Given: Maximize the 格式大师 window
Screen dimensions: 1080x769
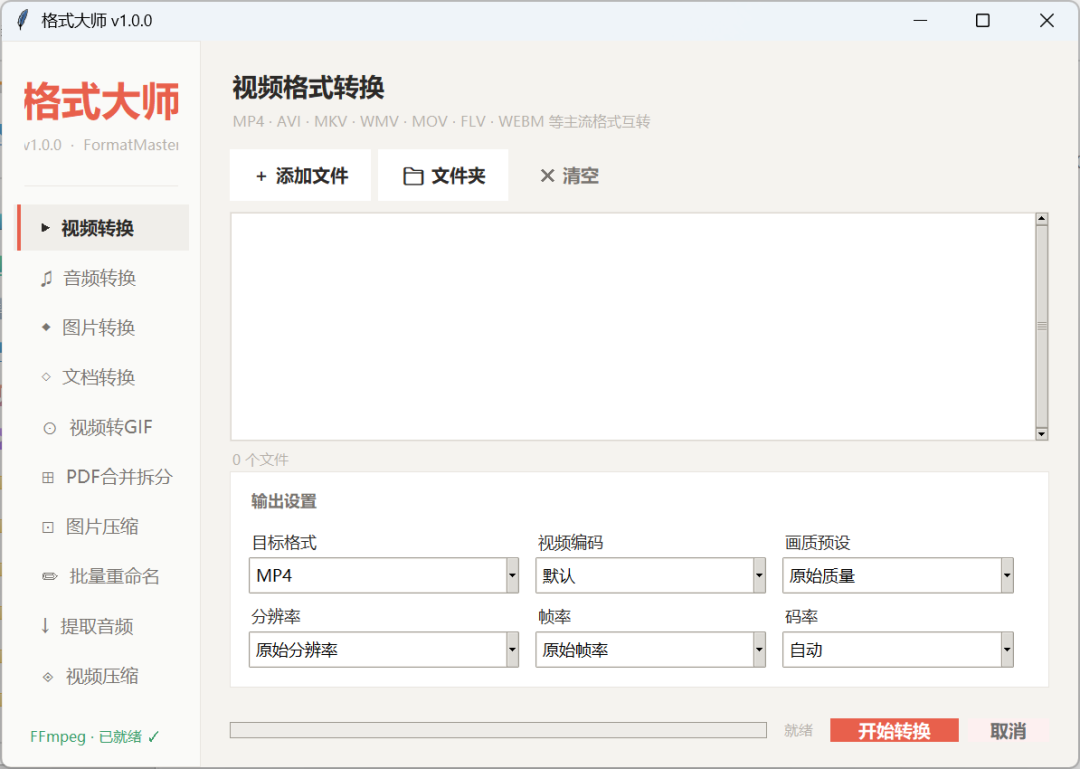Looking at the screenshot, I should pyautogui.click(x=983, y=21).
